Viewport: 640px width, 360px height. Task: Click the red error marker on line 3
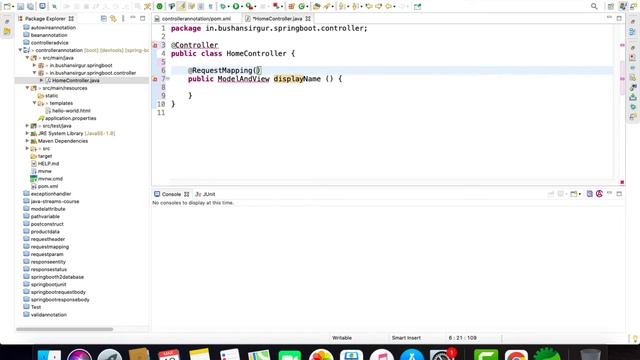[x=155, y=45]
